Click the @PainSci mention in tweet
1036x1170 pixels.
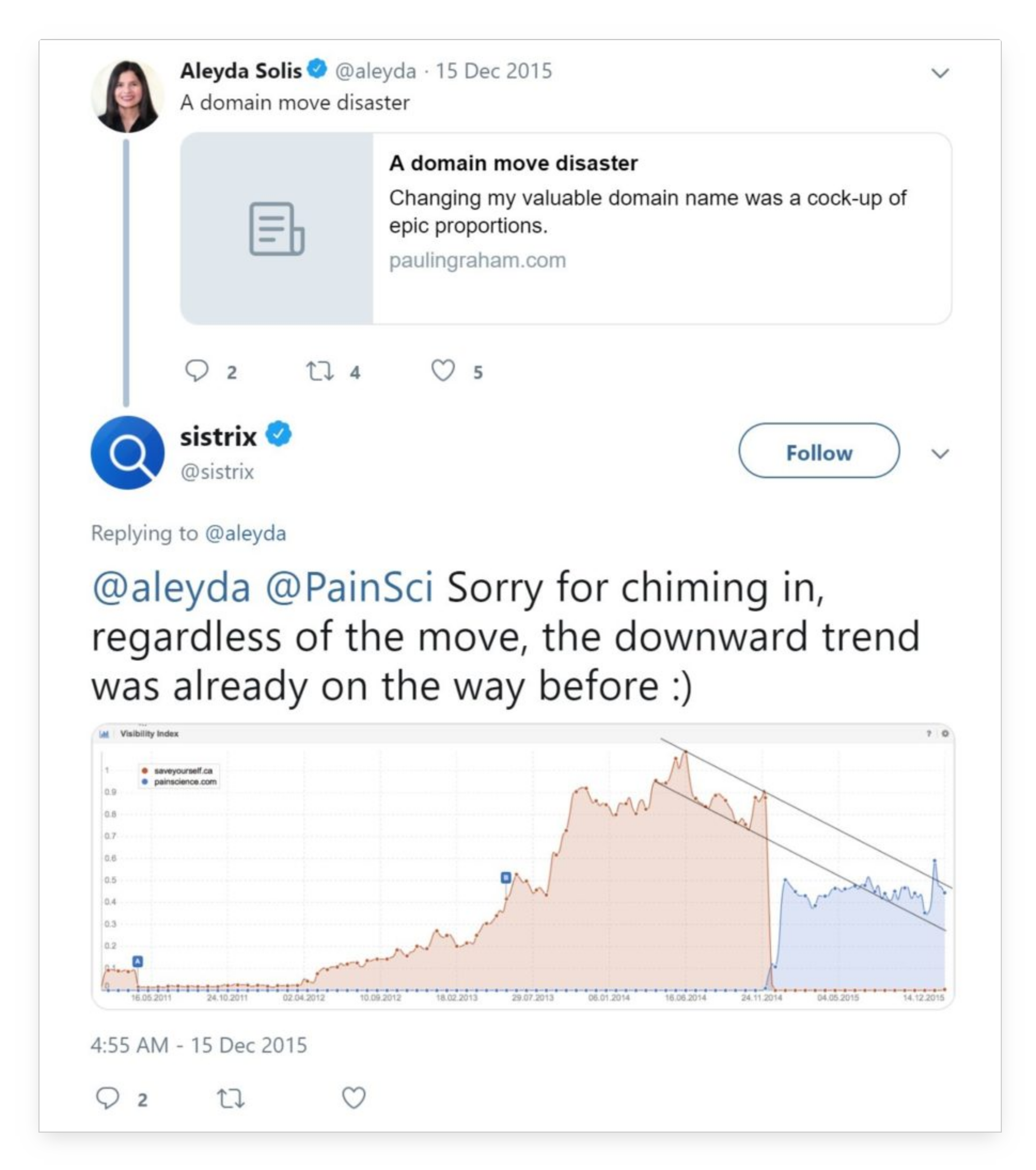tap(349, 588)
